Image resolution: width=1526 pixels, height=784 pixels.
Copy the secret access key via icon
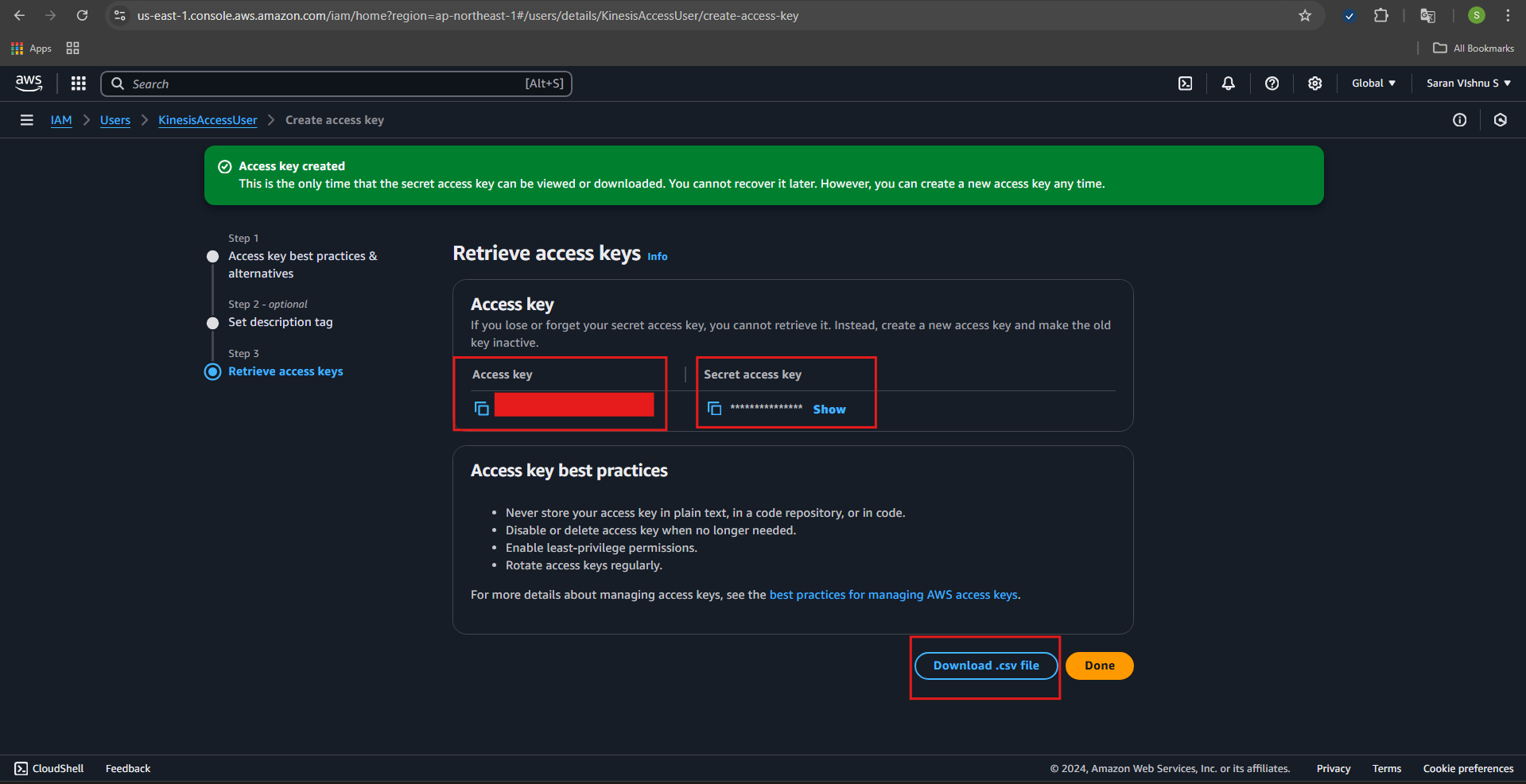[x=714, y=409]
